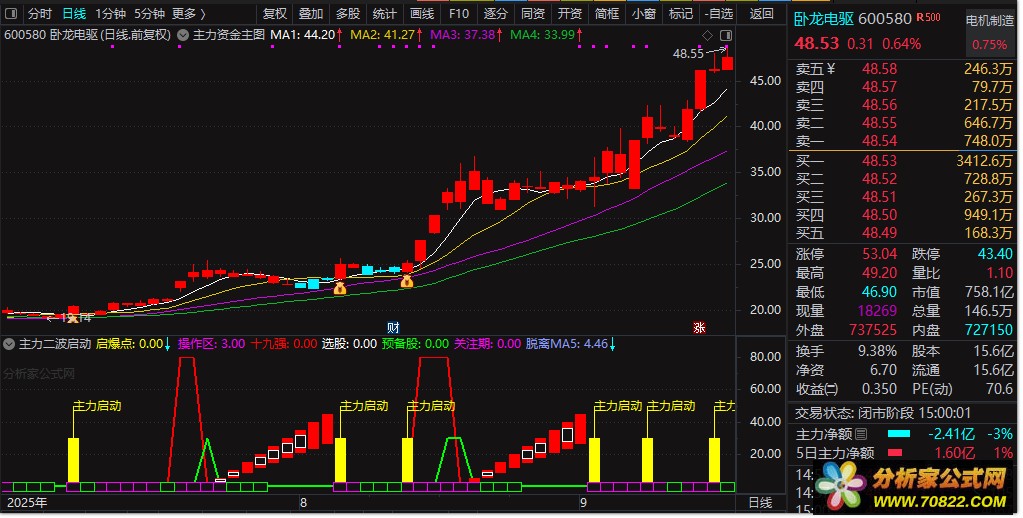Open the 多股 multi-stock view

348,14
